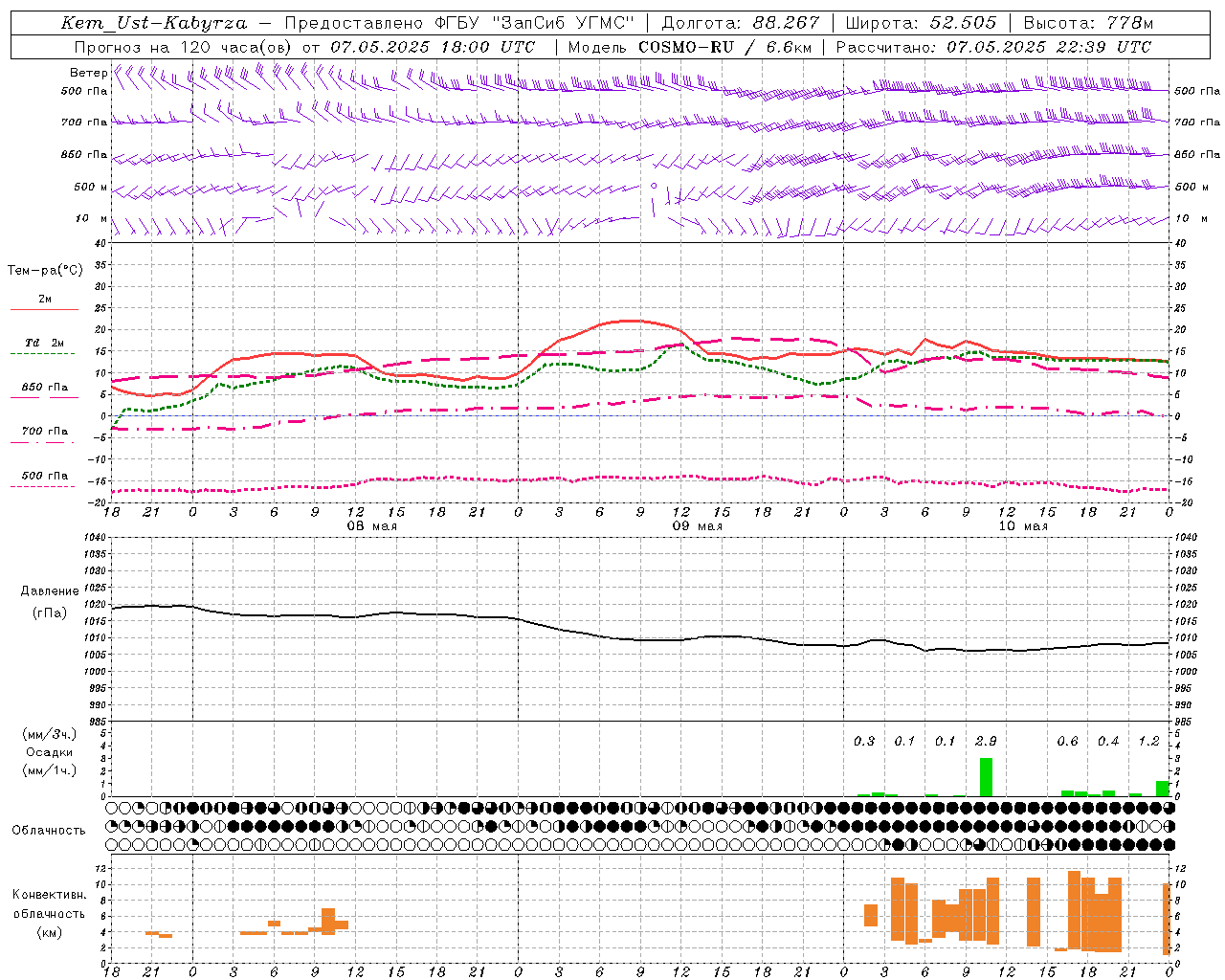1225x980 pixels.
Task: Click the Конвективн. облачность panel label
Action: [49, 904]
